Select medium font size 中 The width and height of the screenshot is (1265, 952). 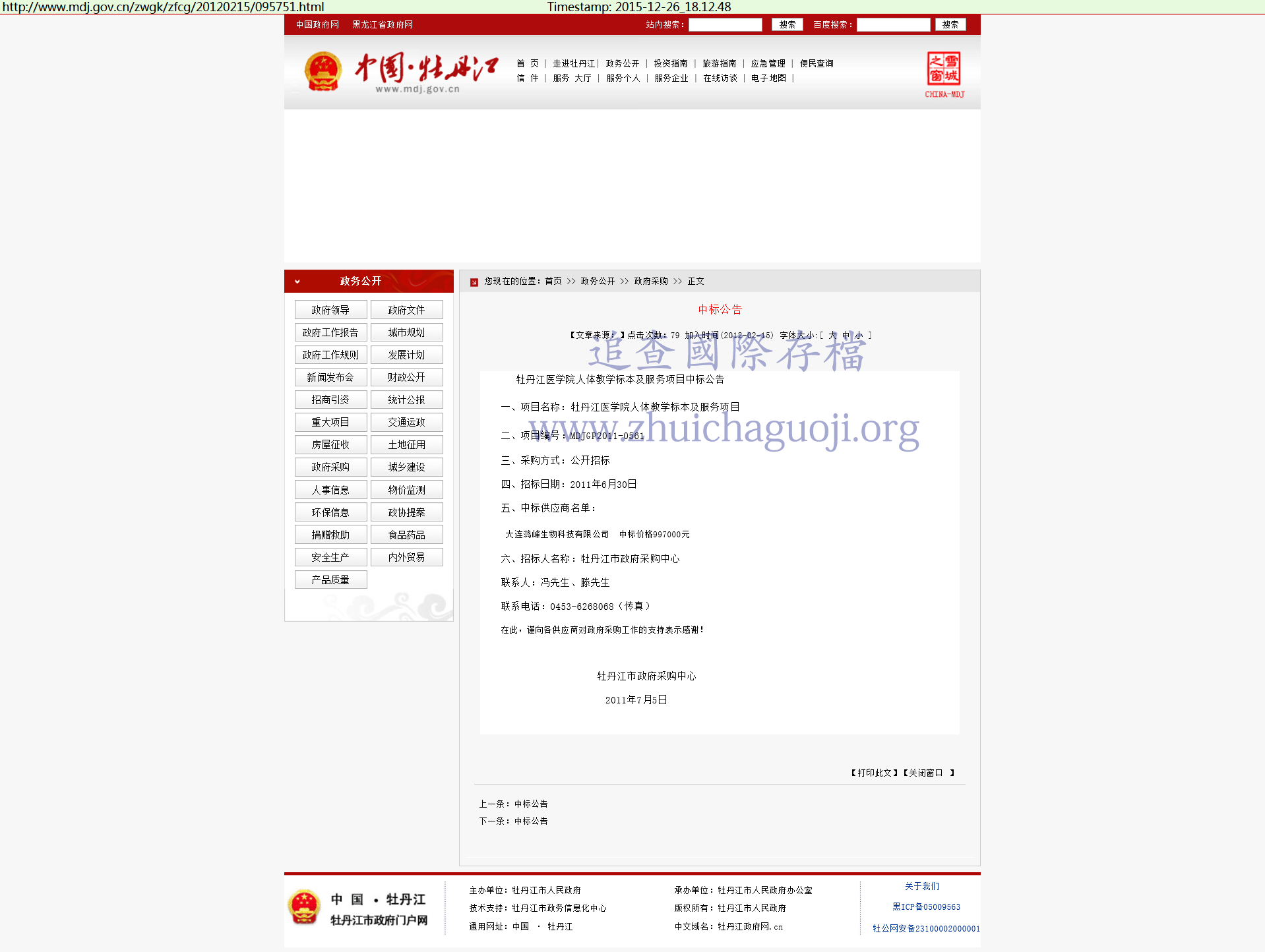pos(846,336)
